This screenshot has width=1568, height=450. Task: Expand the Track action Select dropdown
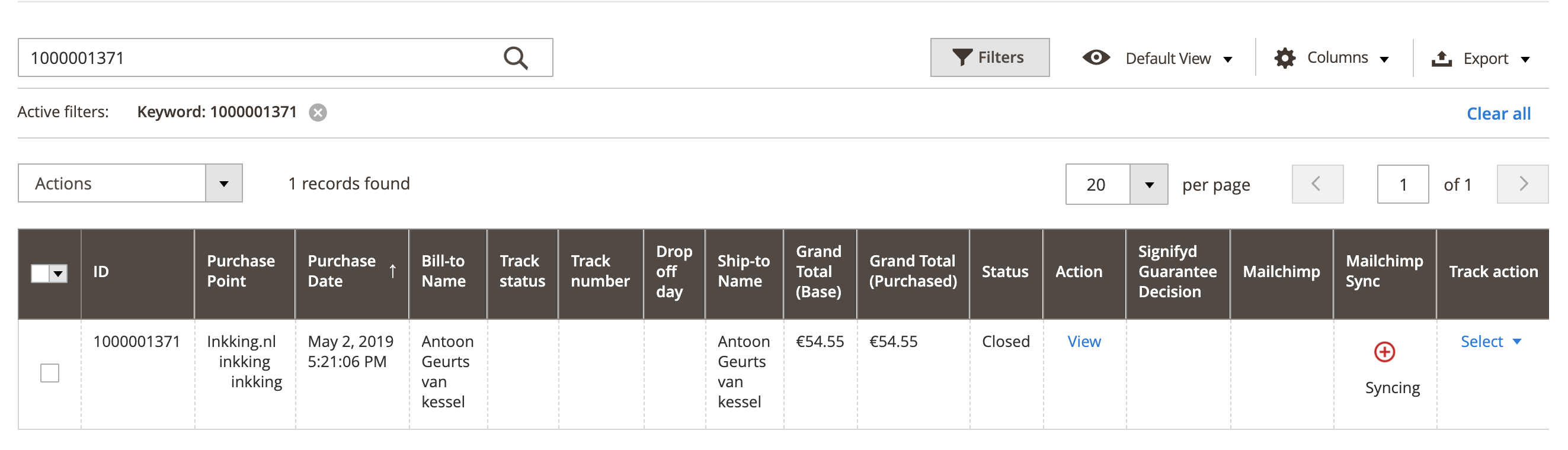pos(1490,342)
